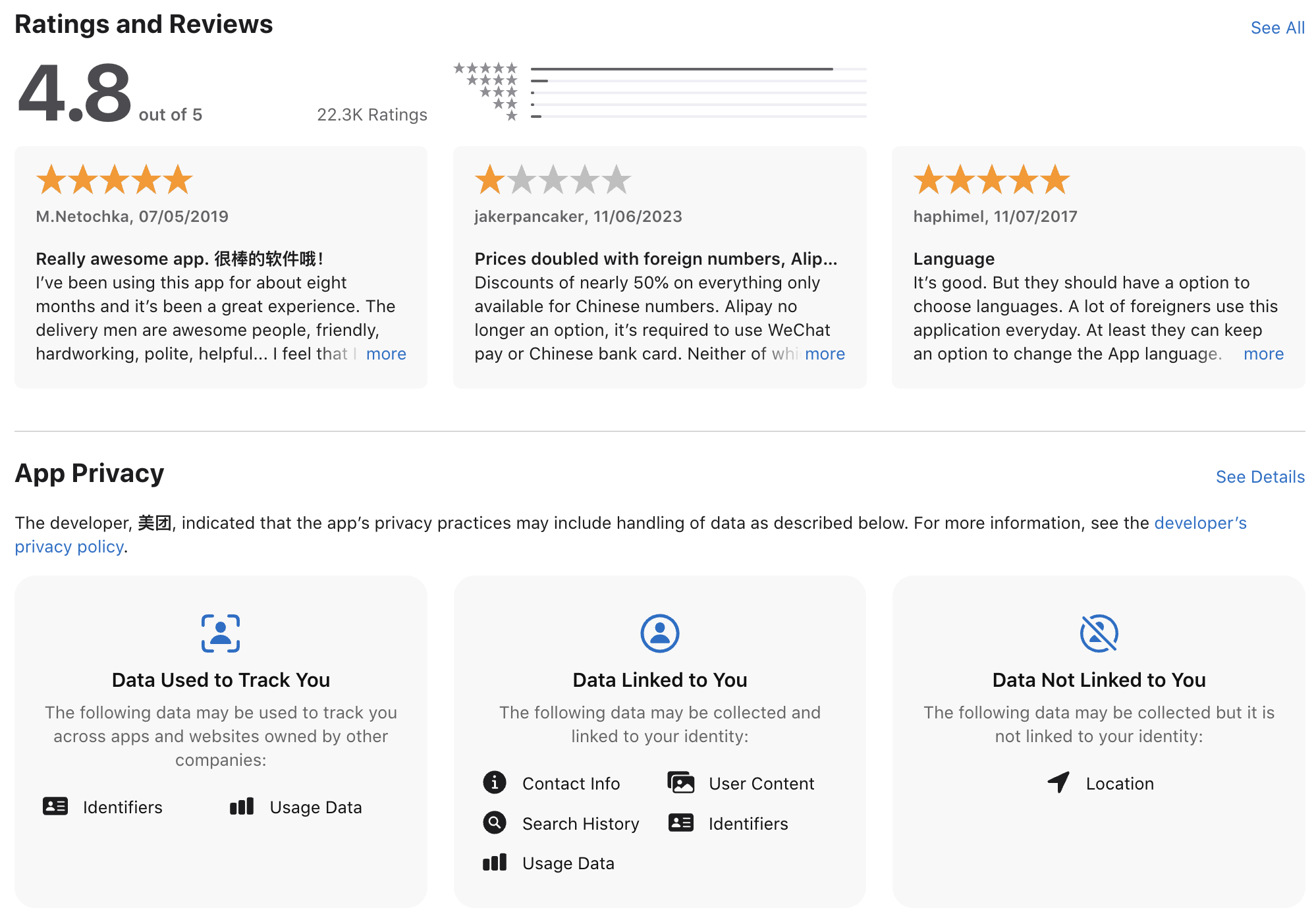Click the Data Linked to You heading
This screenshot has height=914, width=1316.
[x=659, y=680]
